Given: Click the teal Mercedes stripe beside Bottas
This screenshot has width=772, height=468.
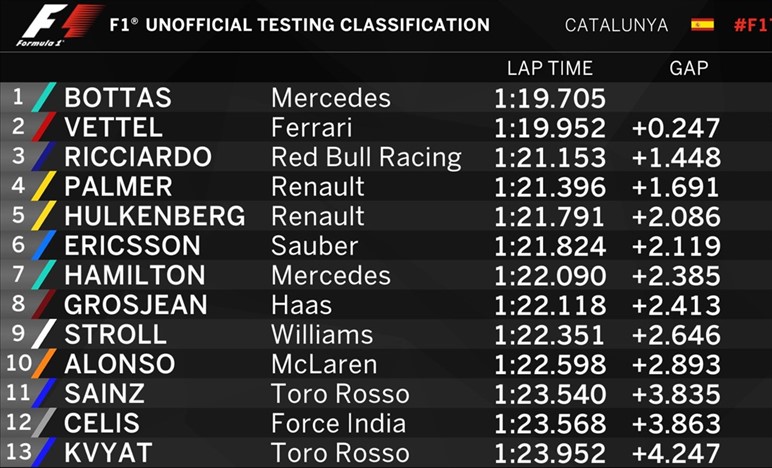Looking at the screenshot, I should pyautogui.click(x=44, y=97).
